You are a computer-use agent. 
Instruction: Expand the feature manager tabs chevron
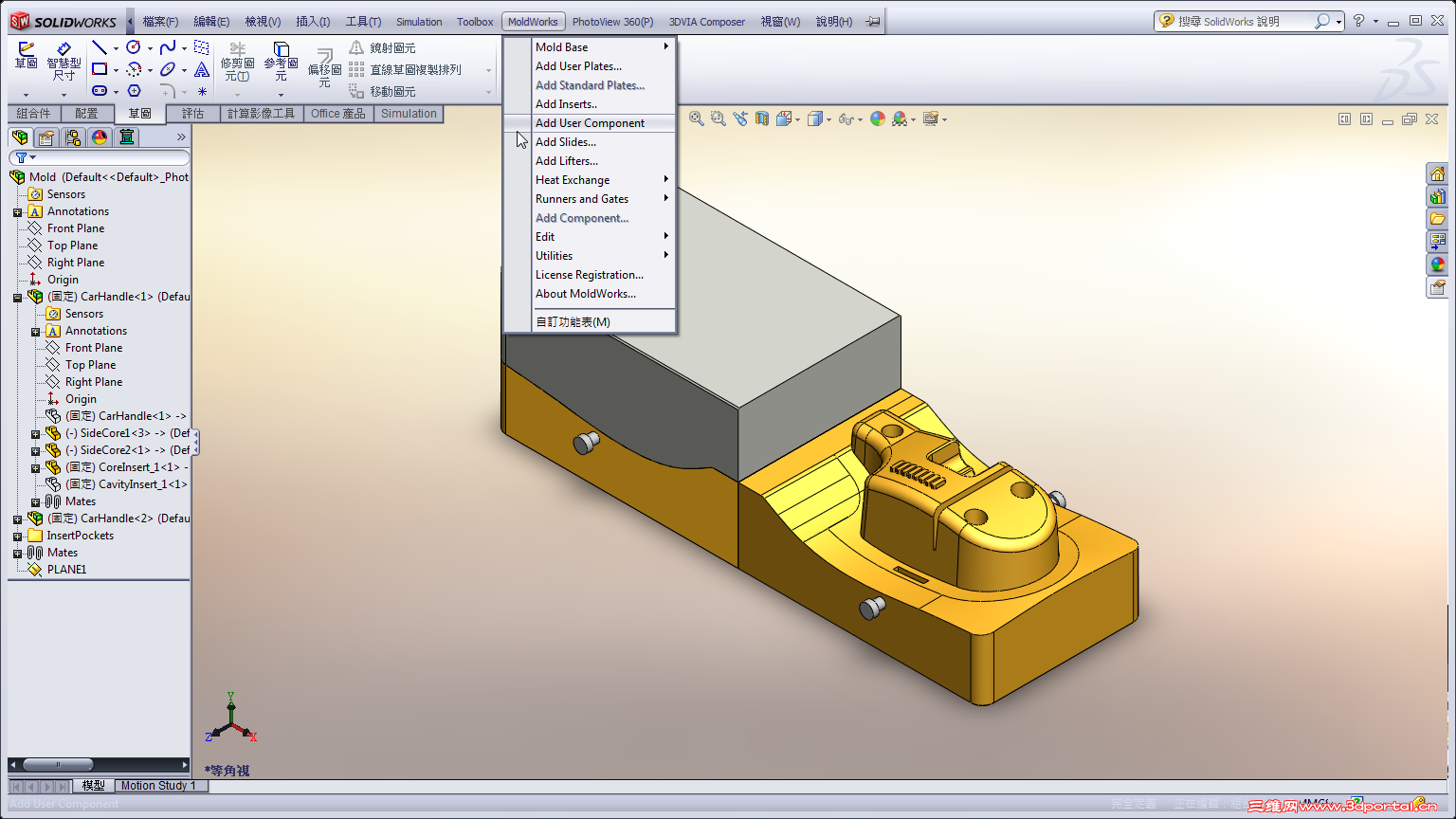(x=181, y=137)
